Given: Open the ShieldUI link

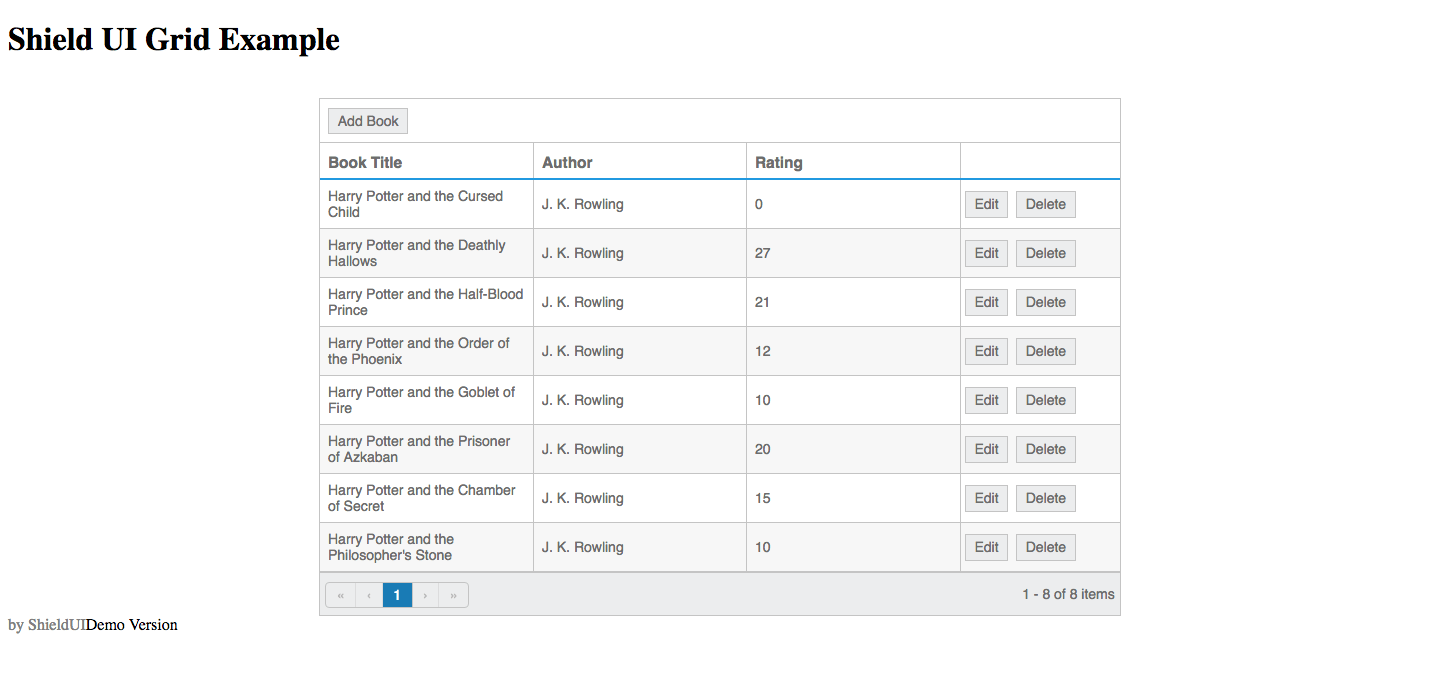Looking at the screenshot, I should pyautogui.click(x=59, y=624).
